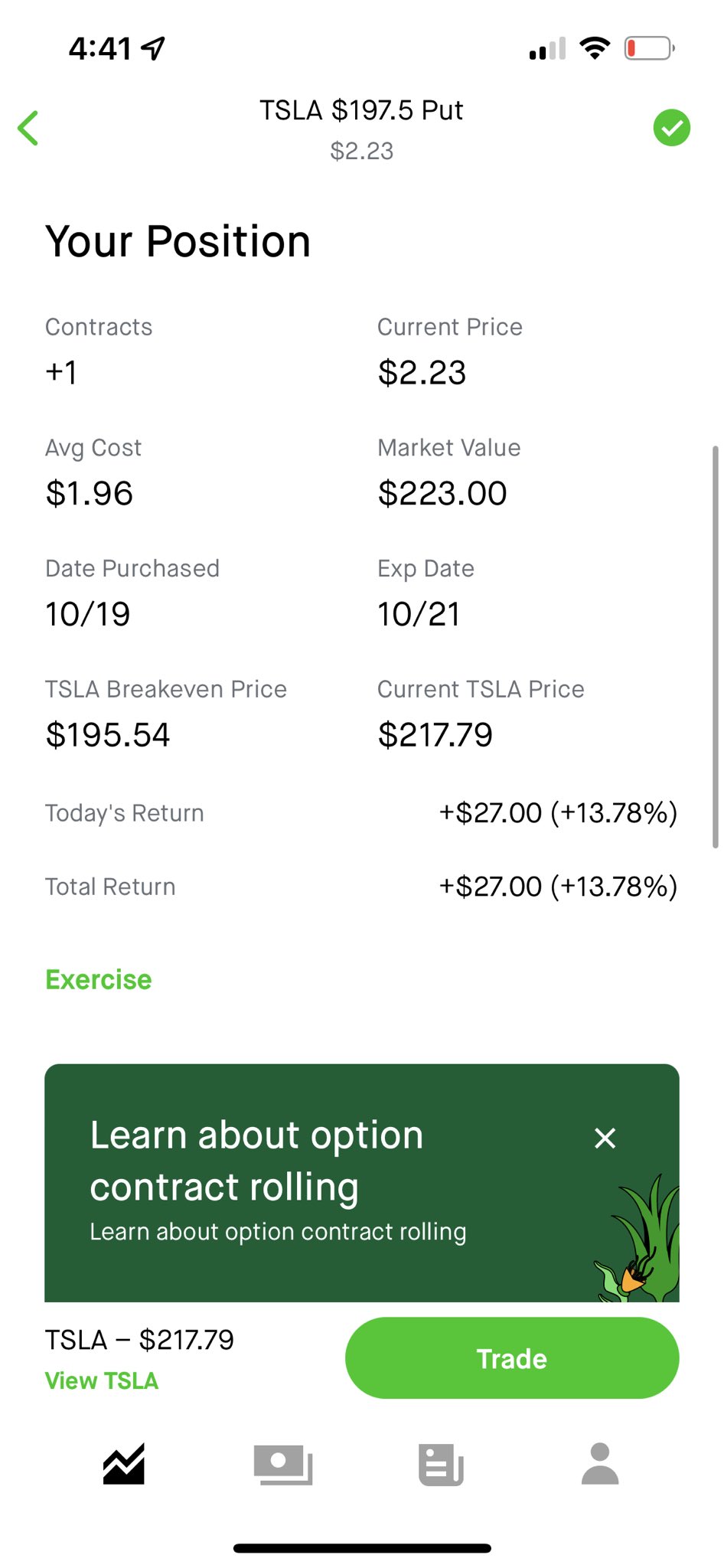Tap the green checkmark circle icon
The width and height of the screenshot is (724, 1568).
(671, 128)
